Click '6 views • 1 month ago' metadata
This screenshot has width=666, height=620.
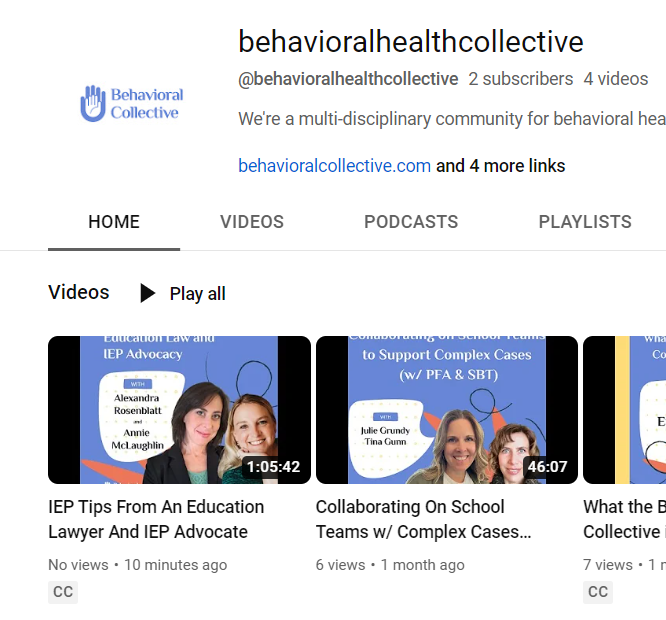[390, 565]
